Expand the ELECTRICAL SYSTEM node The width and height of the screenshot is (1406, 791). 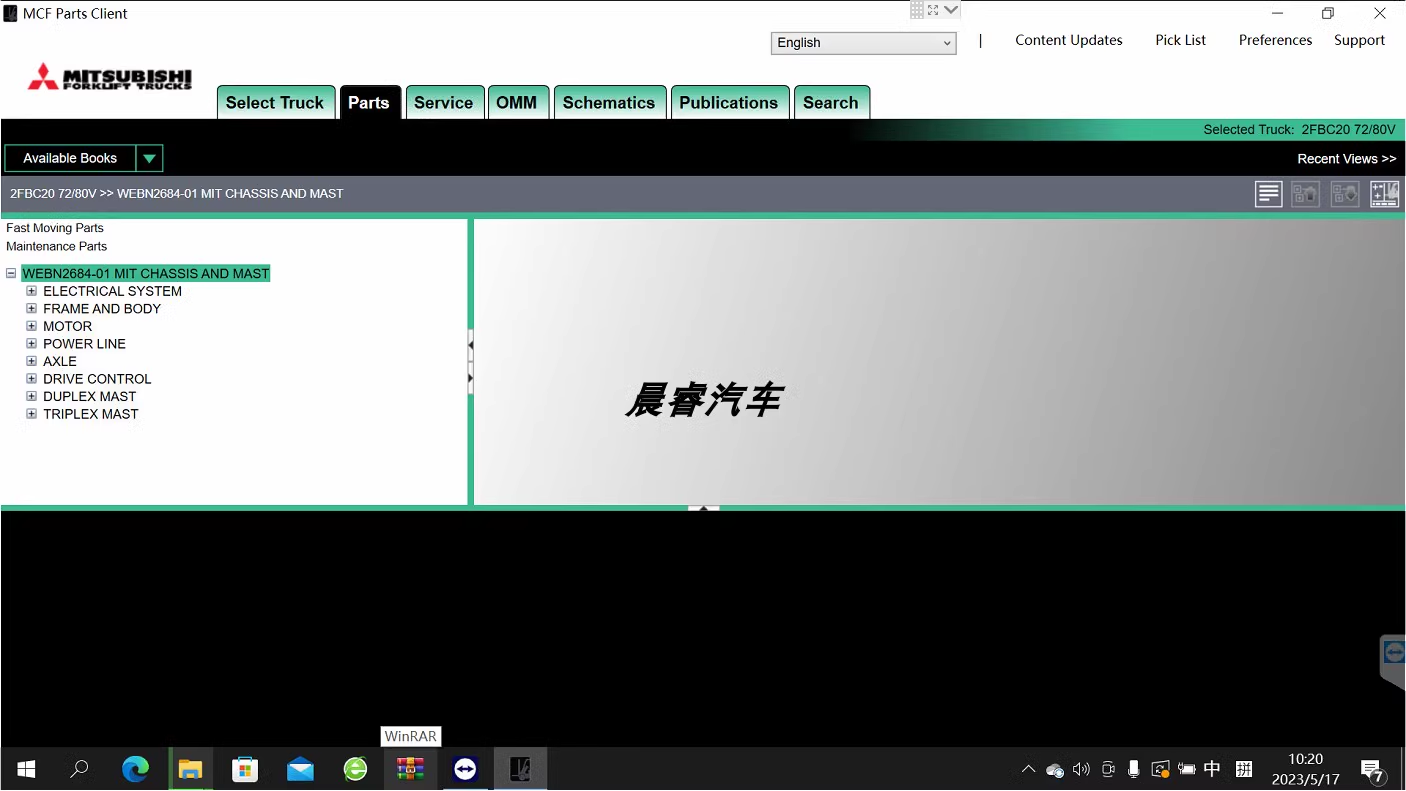32,291
